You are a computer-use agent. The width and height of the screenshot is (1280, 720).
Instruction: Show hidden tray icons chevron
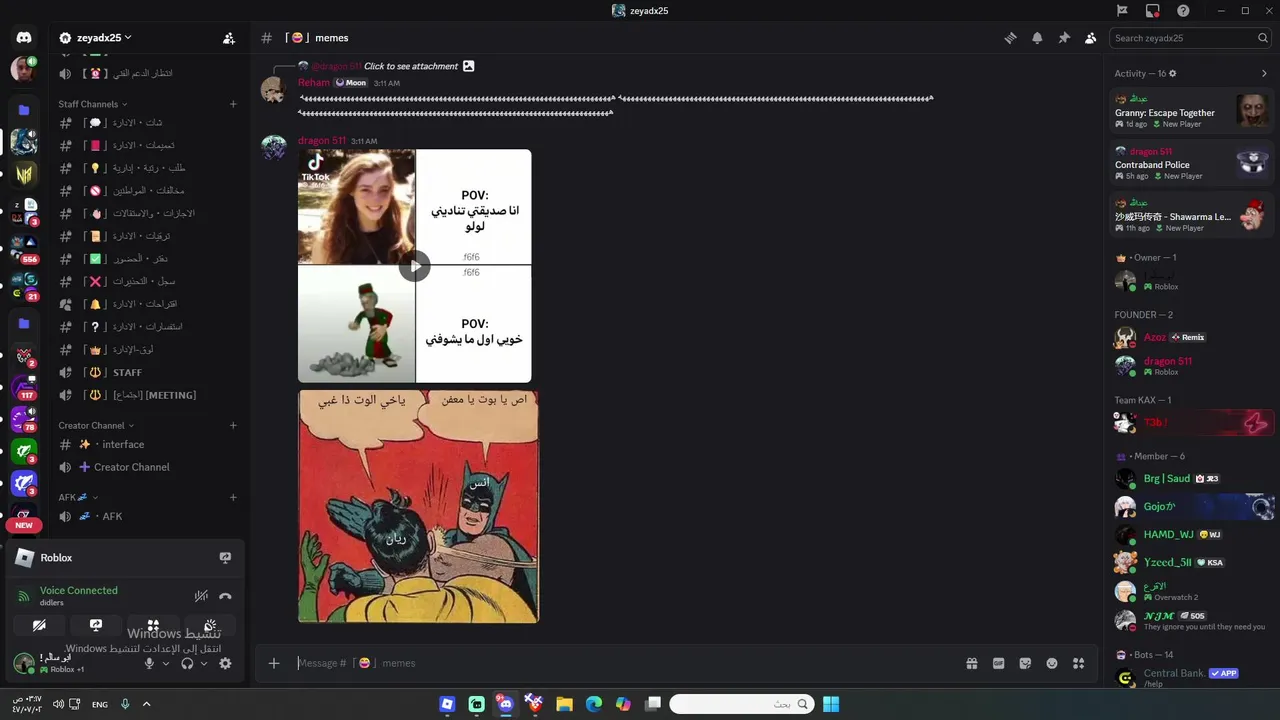point(146,704)
